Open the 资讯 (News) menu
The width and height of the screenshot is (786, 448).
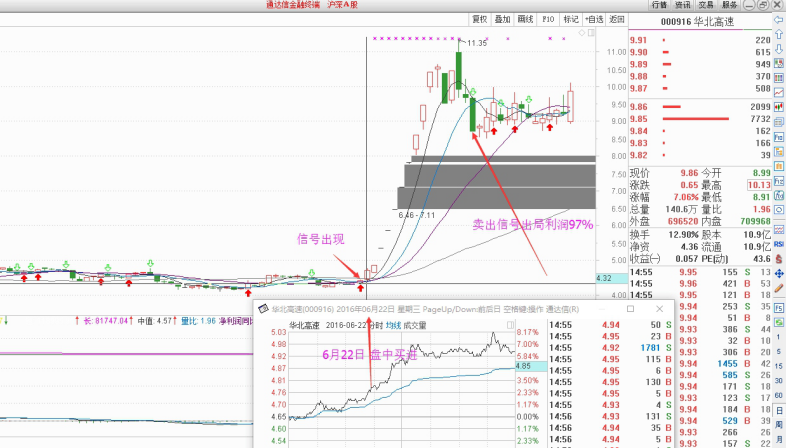[682, 5]
